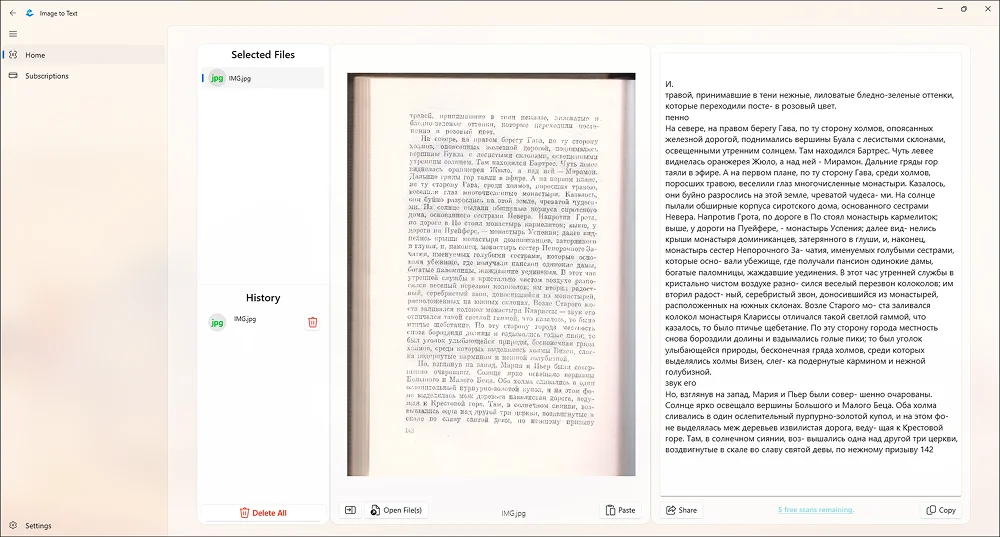1000x537 pixels.
Task: Go back using the back arrow
Action: click(x=13, y=13)
